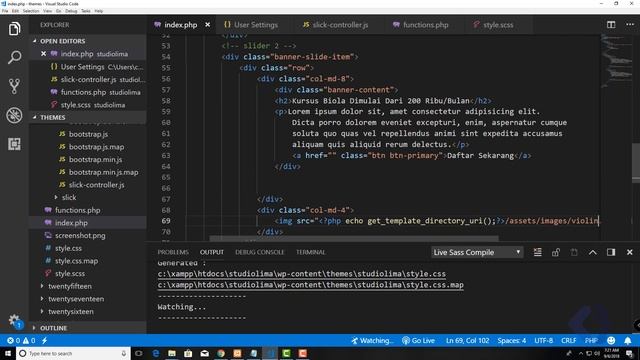Collapse the Open Editors section
The height and width of the screenshot is (360, 640).
point(62,41)
